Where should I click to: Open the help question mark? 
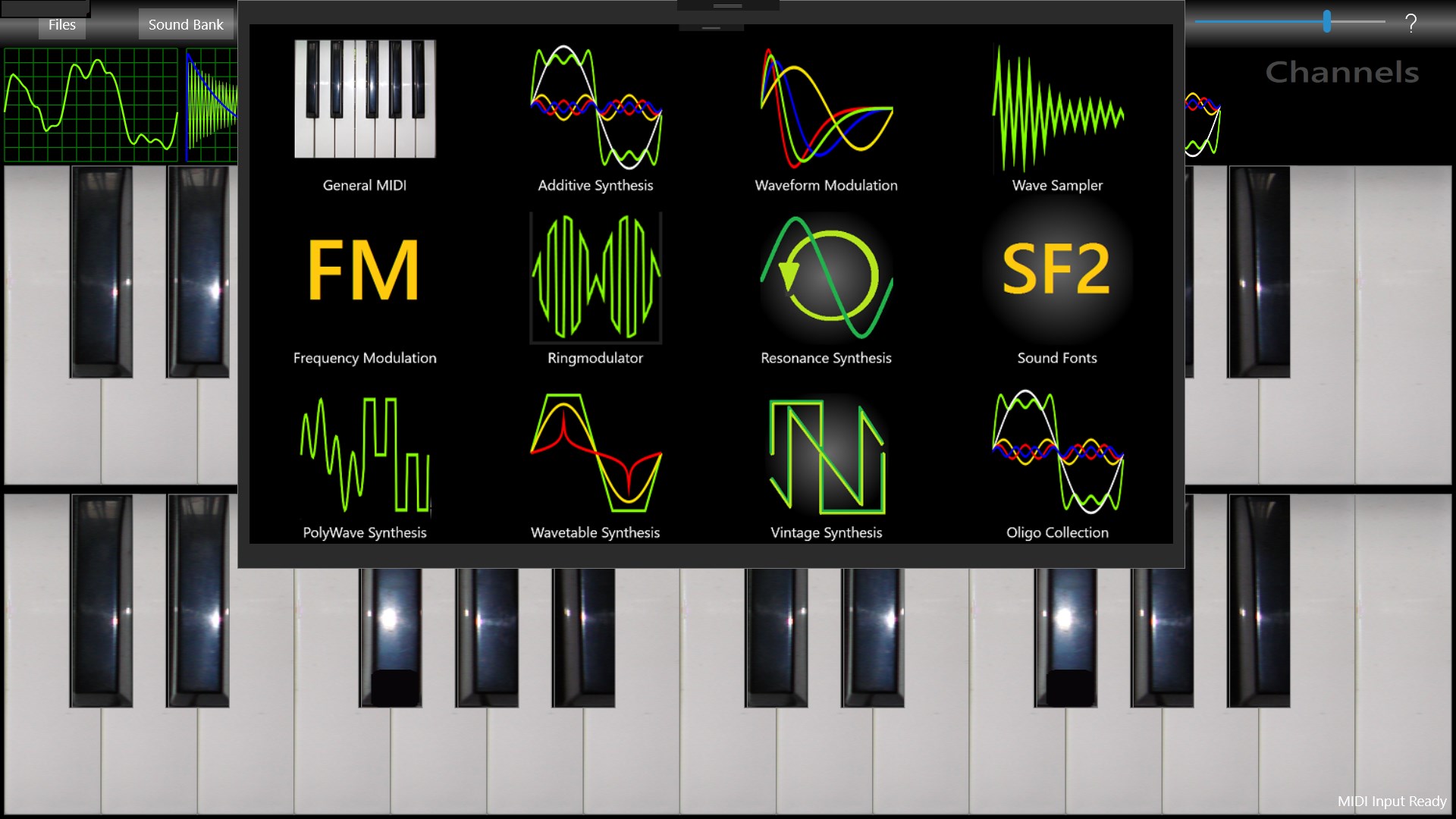[1410, 23]
